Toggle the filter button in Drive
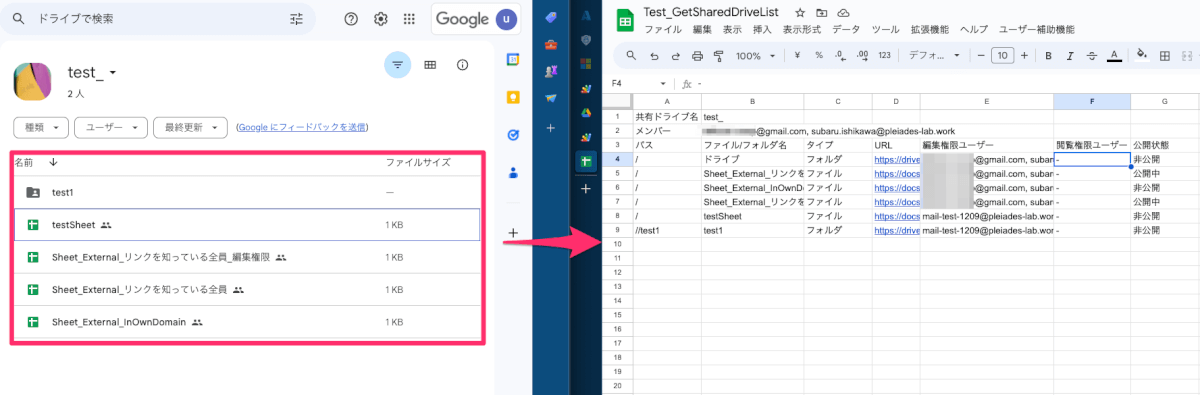The image size is (1200, 395). [x=398, y=65]
